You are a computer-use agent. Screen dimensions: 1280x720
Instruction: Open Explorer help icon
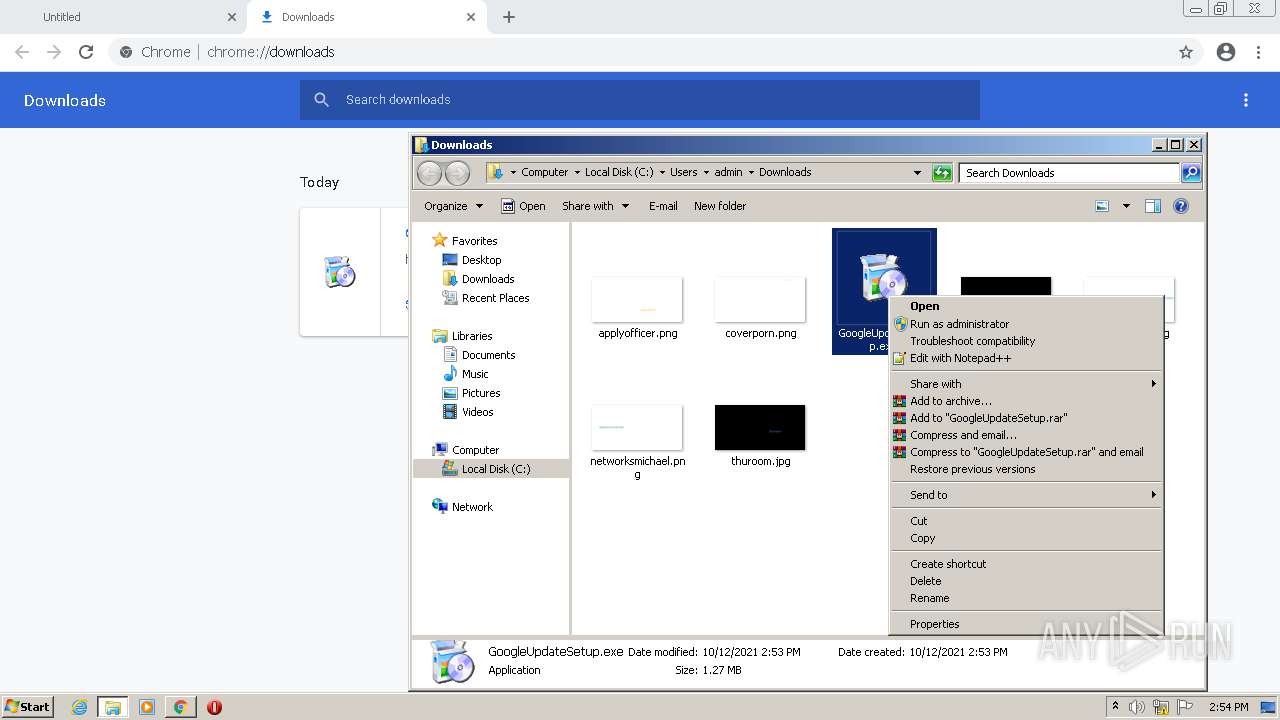coord(1181,206)
